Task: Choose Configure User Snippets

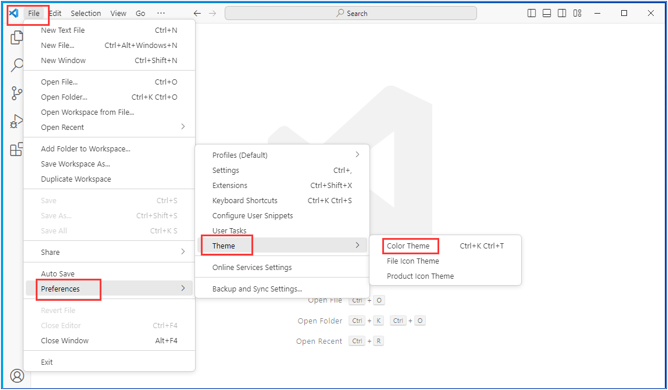Action: click(x=282, y=216)
